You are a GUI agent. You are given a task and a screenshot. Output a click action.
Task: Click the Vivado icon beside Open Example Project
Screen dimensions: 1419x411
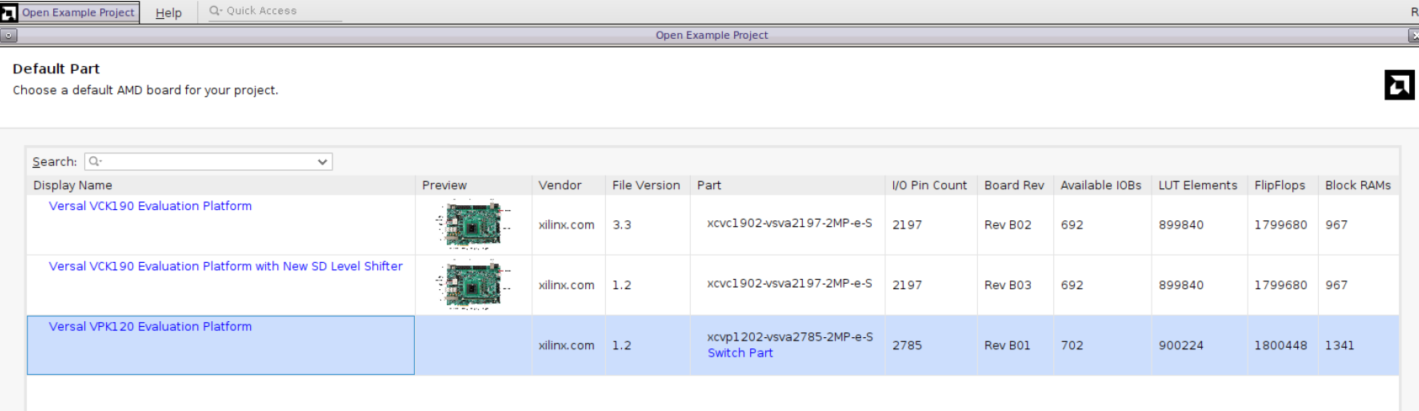coord(10,12)
